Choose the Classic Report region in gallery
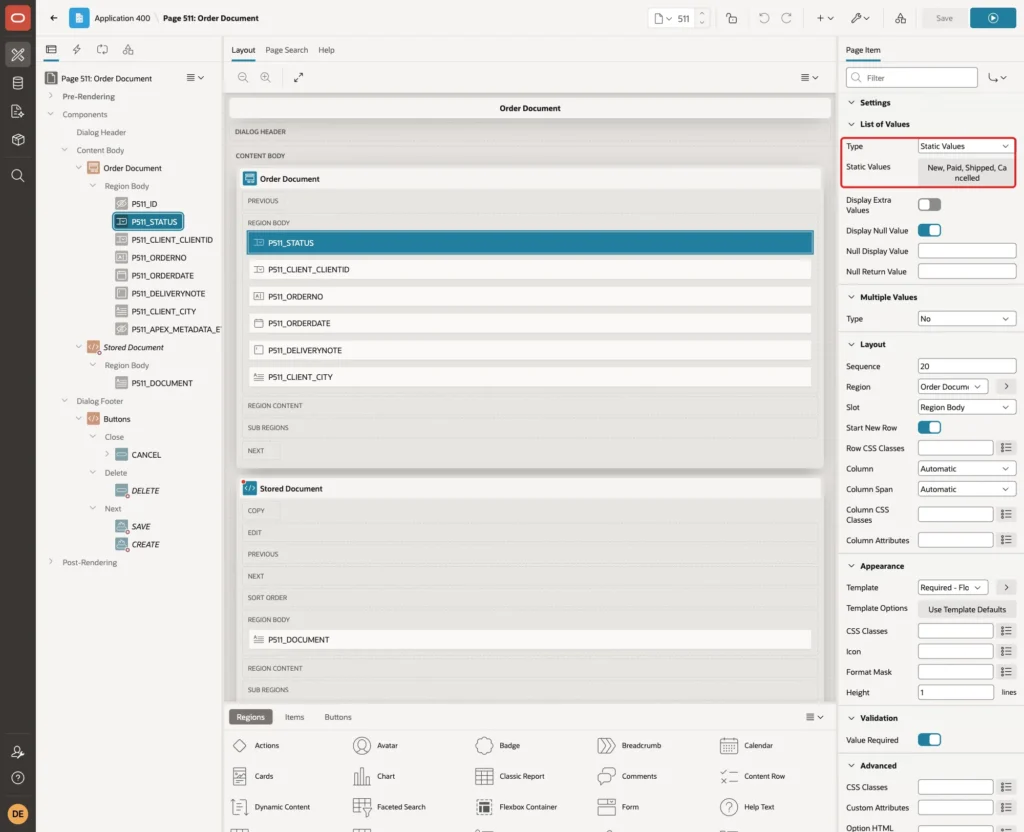 tap(511, 776)
